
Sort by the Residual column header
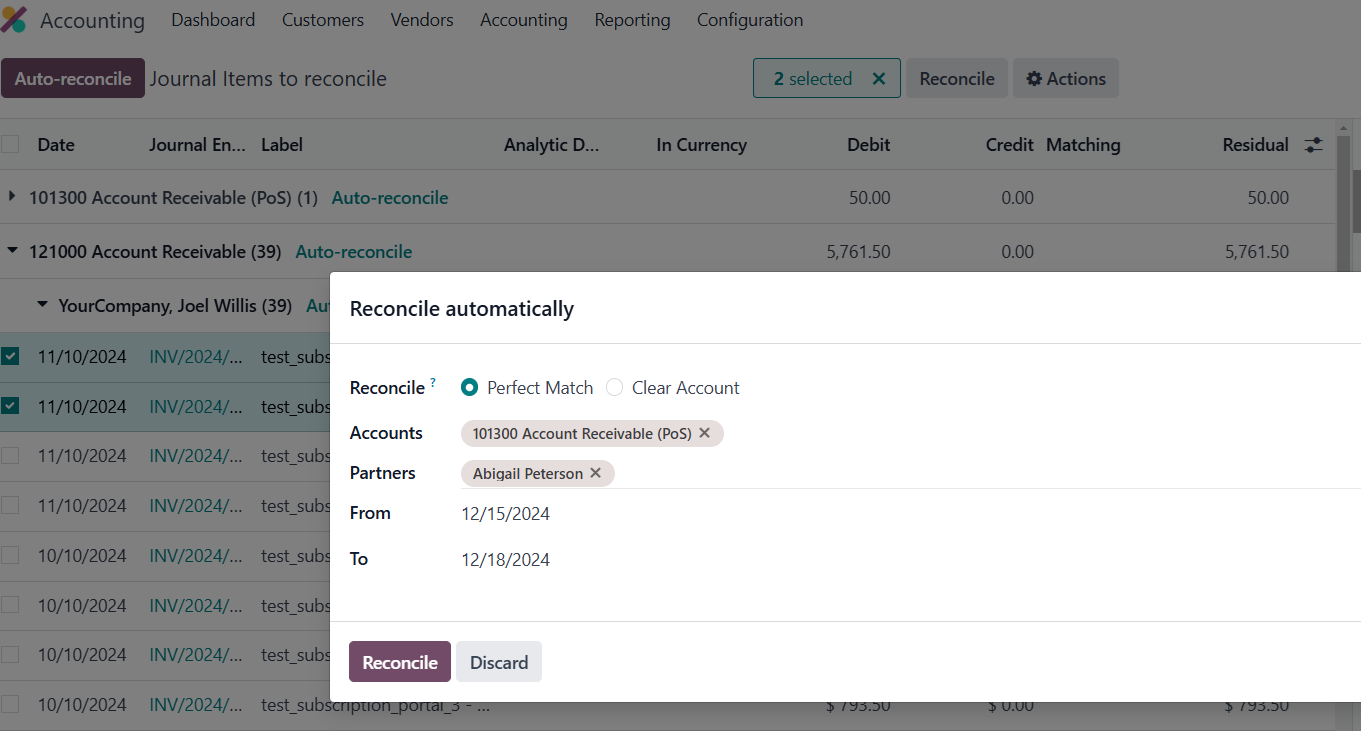pos(1255,145)
